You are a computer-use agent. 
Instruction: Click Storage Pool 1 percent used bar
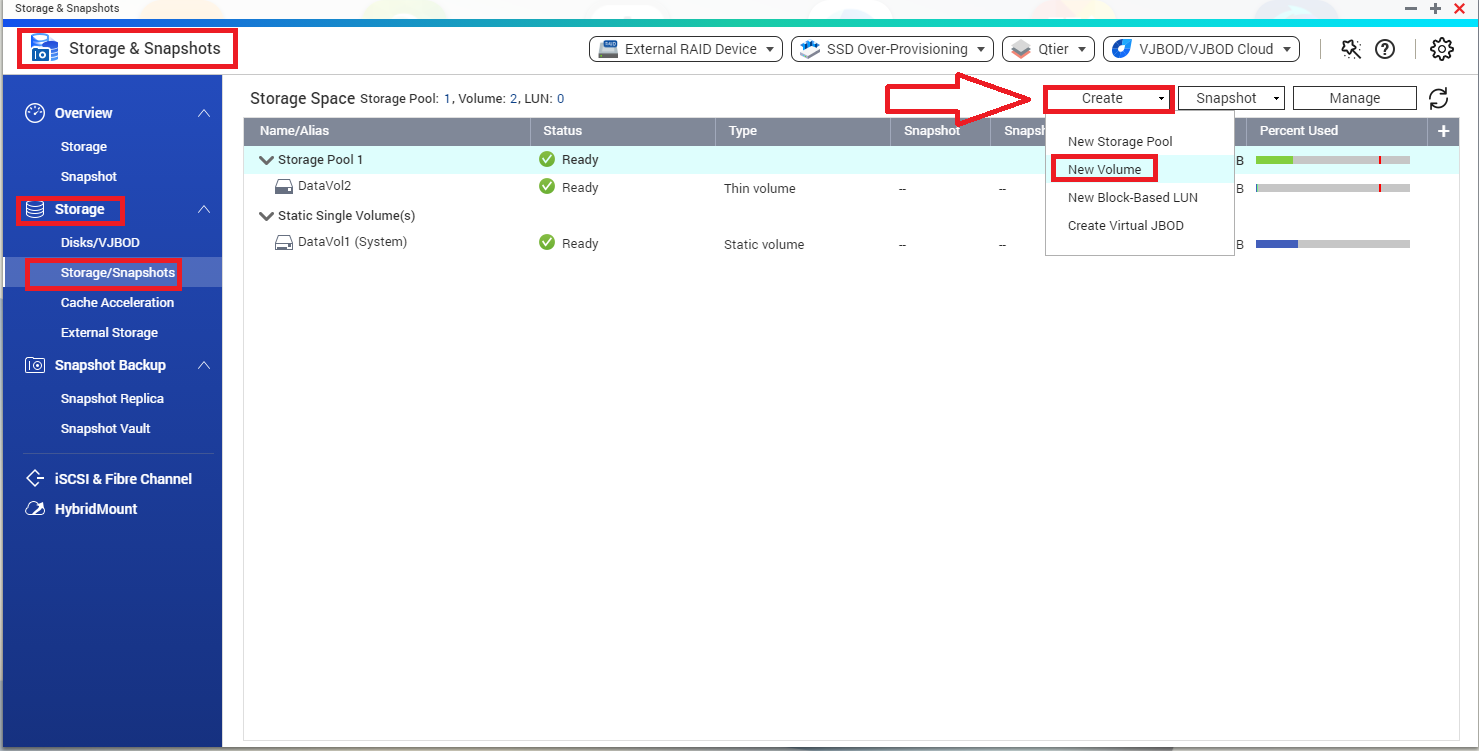click(1333, 160)
